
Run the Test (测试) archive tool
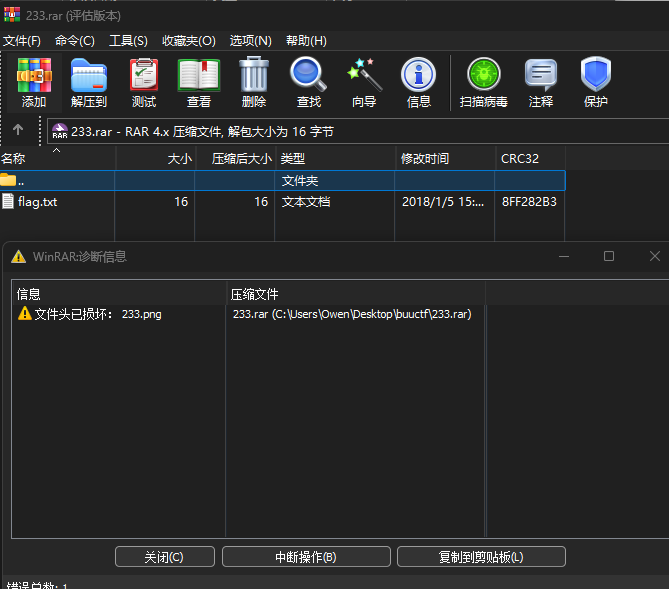click(x=144, y=82)
